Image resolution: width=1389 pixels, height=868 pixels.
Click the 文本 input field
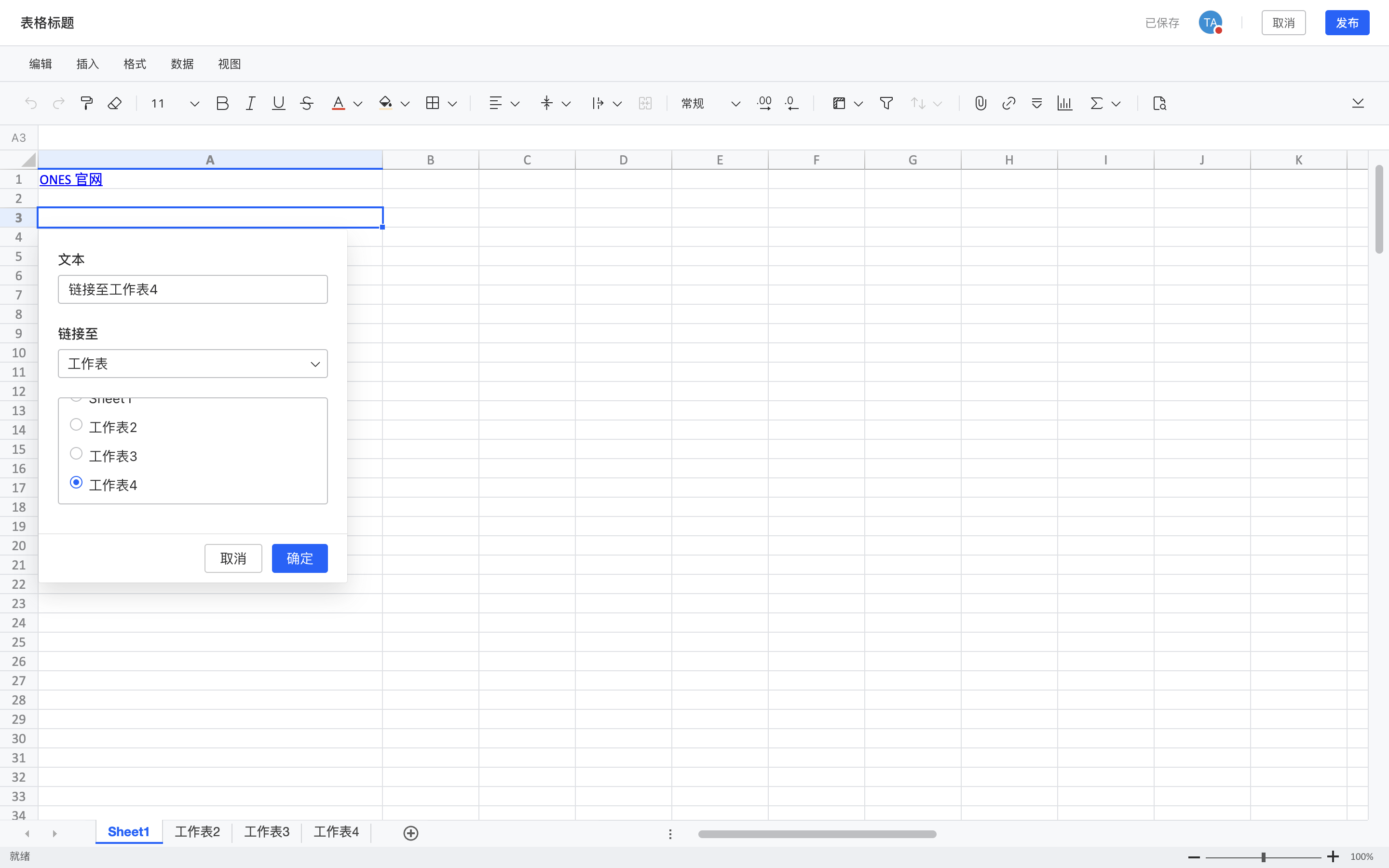pyautogui.click(x=193, y=289)
